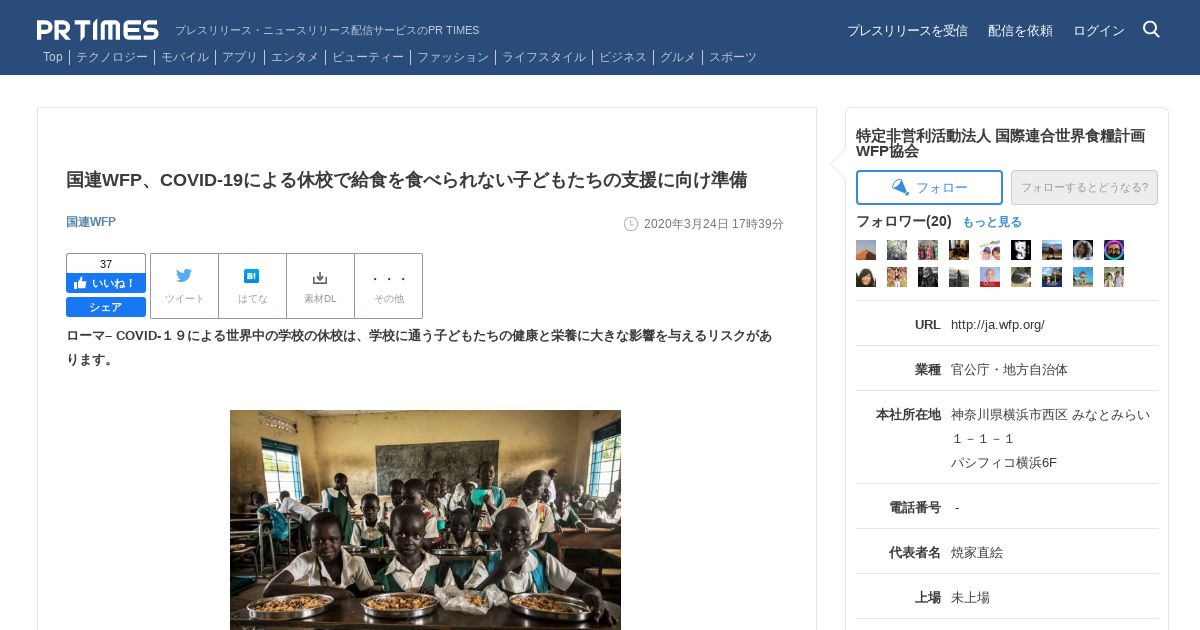This screenshot has height=630, width=1200.
Task: Click the Facebook いいね! button
Action: pos(106,283)
